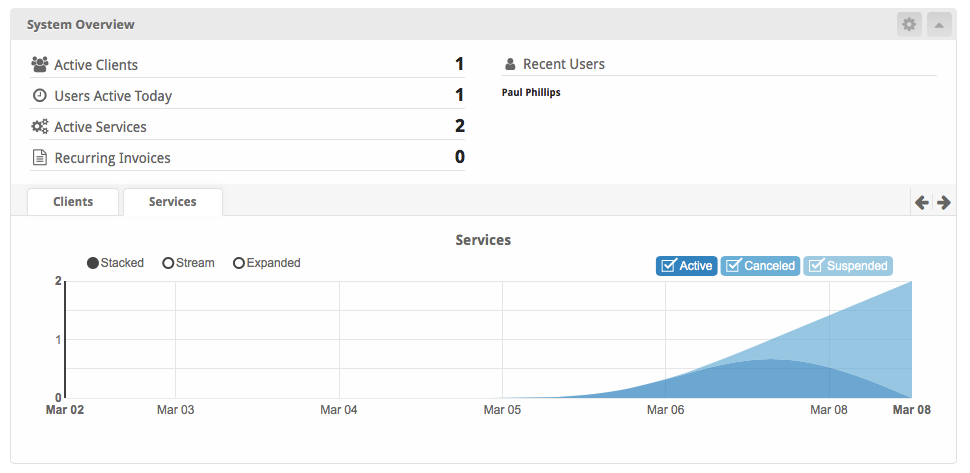Click the Recurring Invoices document icon
970x473 pixels.
tap(40, 158)
